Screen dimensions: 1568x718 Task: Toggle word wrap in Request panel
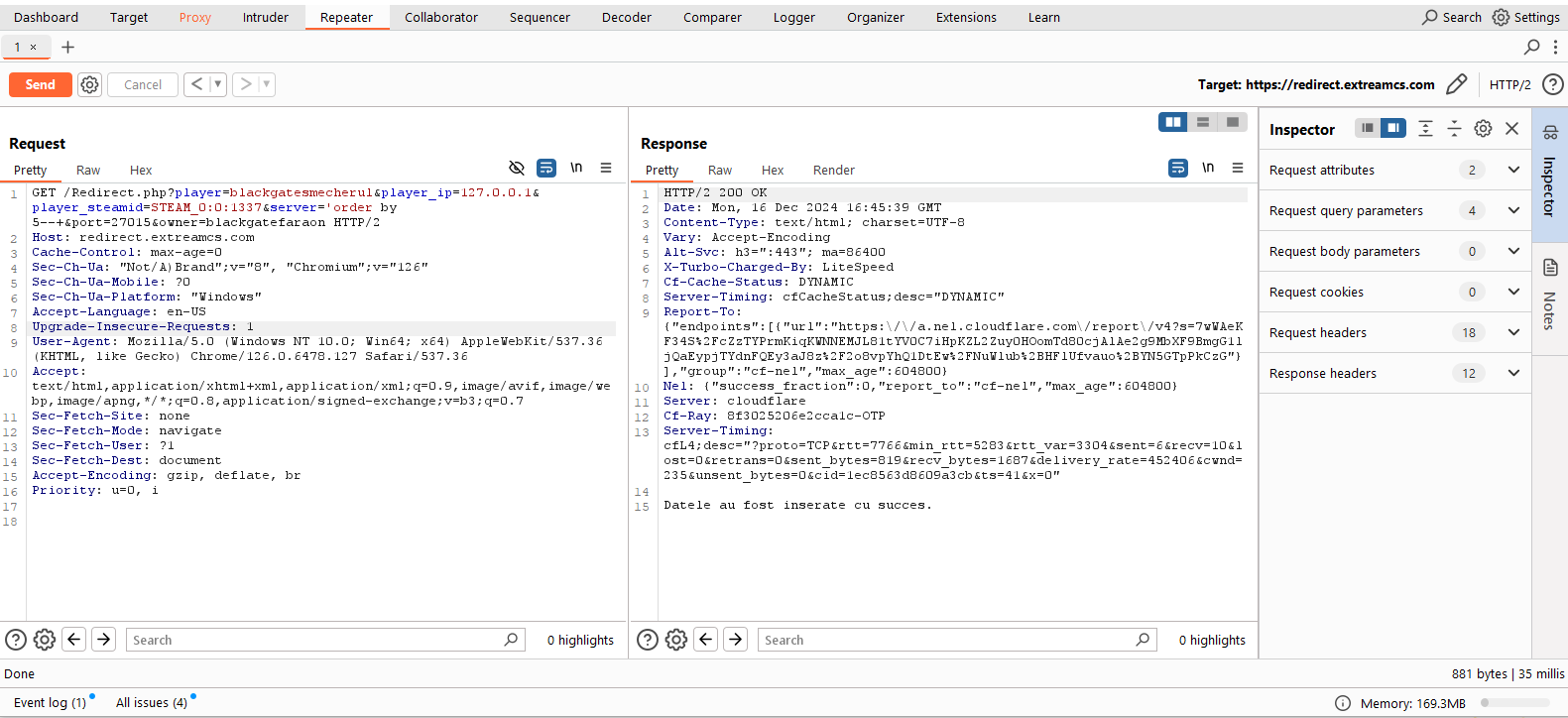[x=546, y=168]
